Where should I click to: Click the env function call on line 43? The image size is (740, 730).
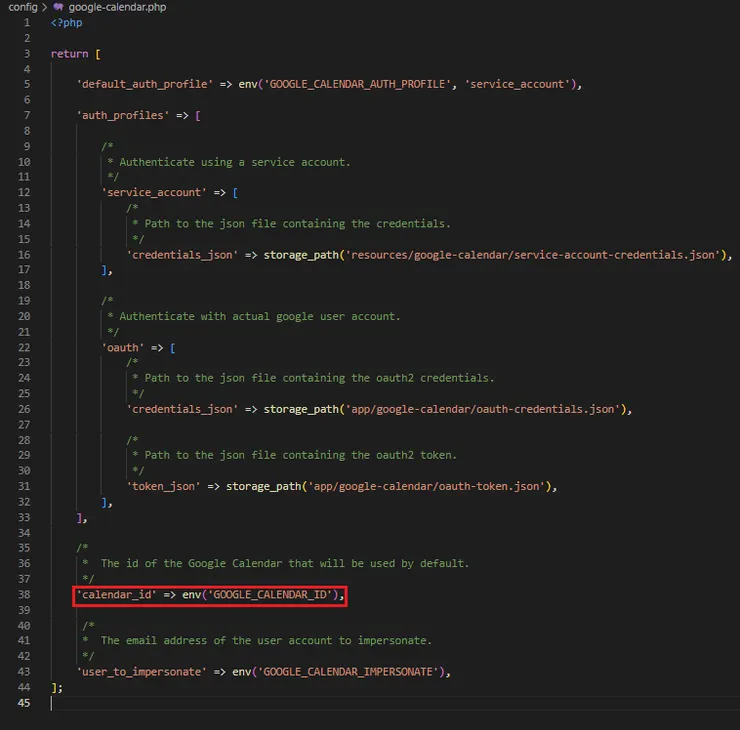click(241, 672)
